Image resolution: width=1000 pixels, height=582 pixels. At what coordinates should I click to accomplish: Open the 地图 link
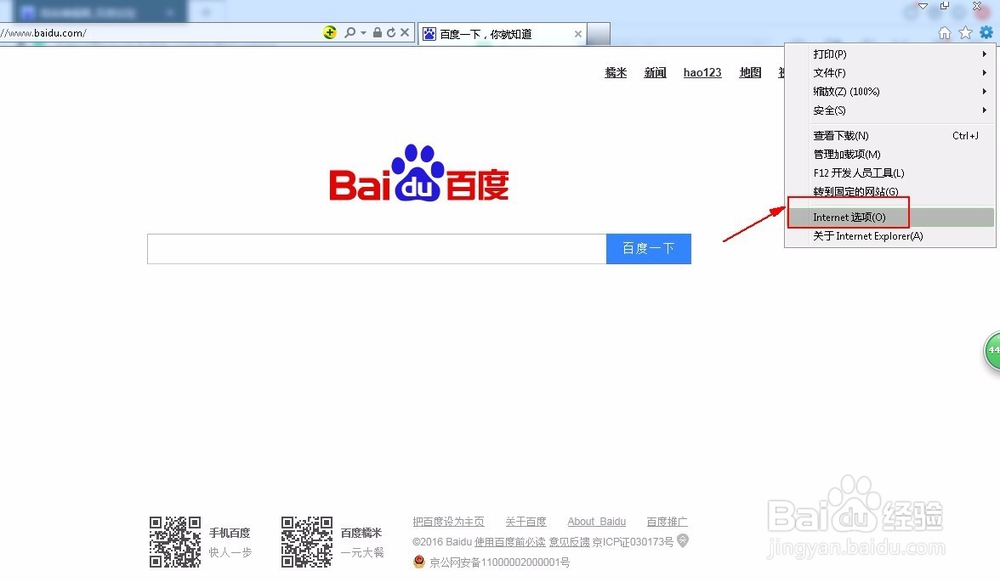click(750, 73)
